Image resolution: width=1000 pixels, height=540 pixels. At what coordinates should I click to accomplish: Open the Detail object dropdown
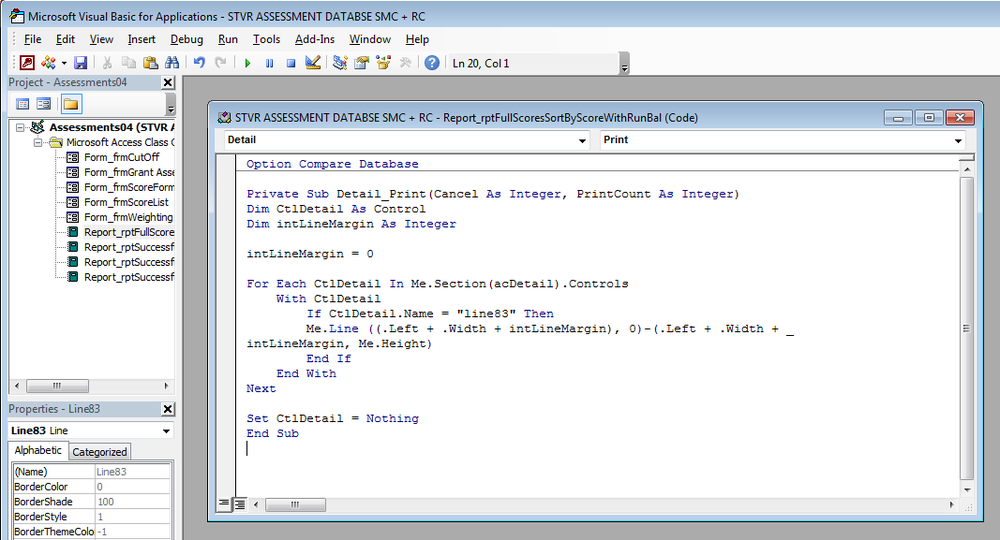pos(582,140)
